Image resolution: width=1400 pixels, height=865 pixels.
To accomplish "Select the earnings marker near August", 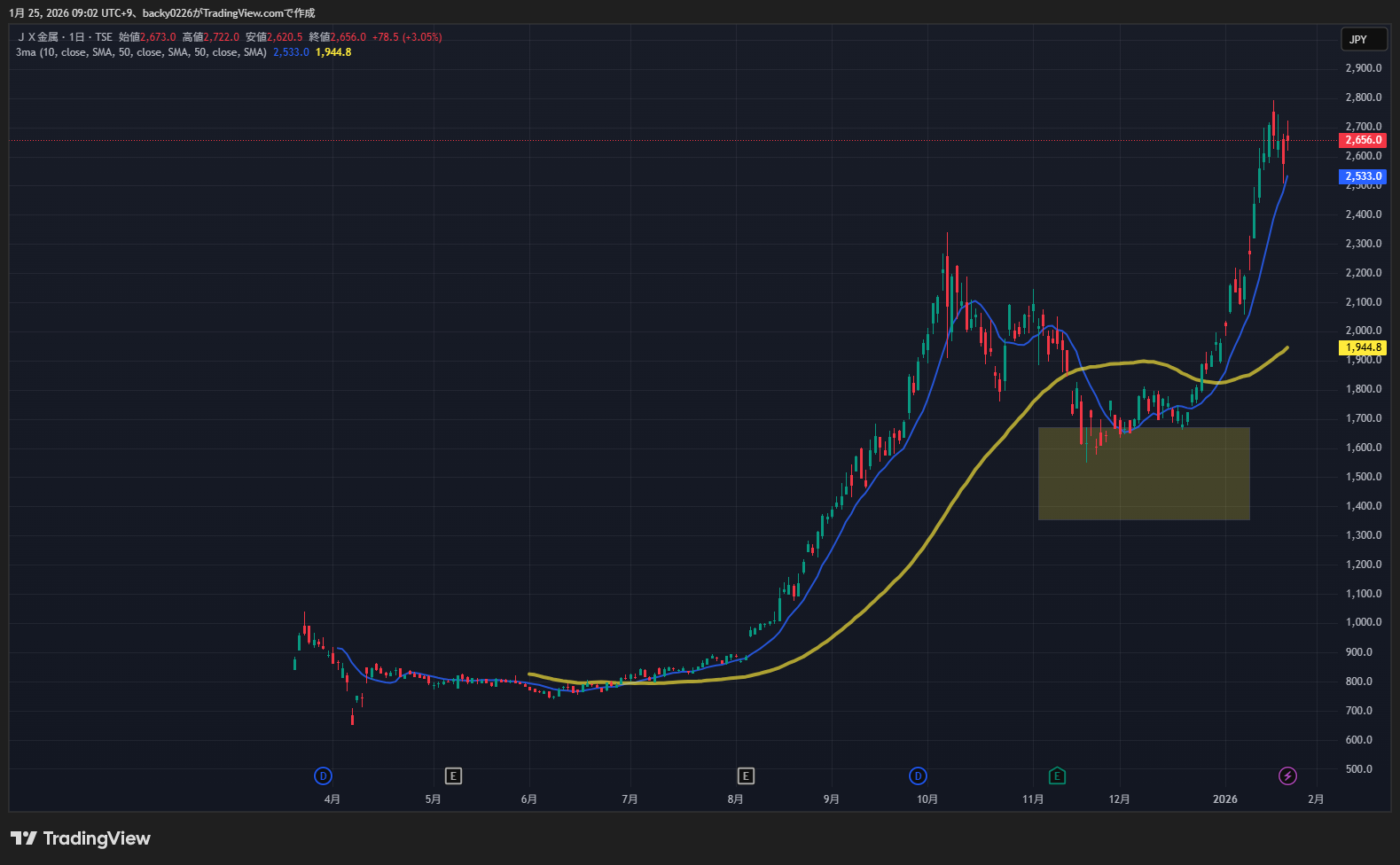I will [746, 776].
